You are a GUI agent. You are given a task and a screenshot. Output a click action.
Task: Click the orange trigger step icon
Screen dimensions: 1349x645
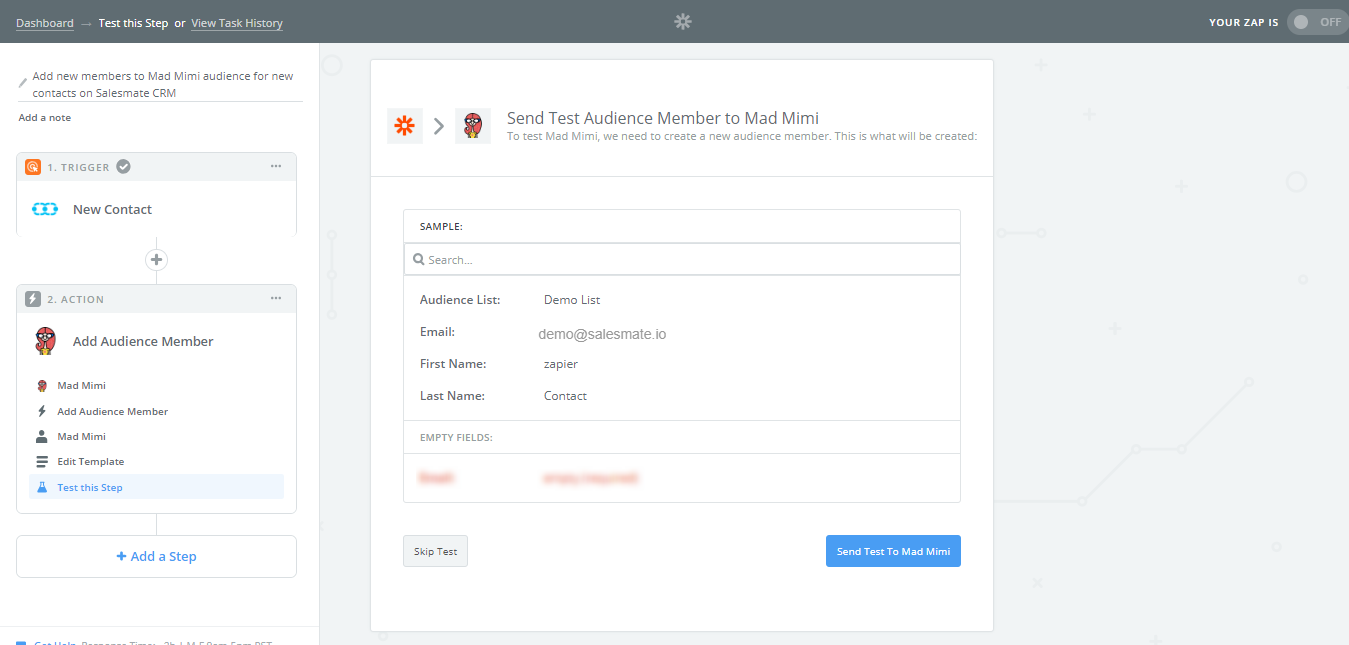click(x=32, y=167)
